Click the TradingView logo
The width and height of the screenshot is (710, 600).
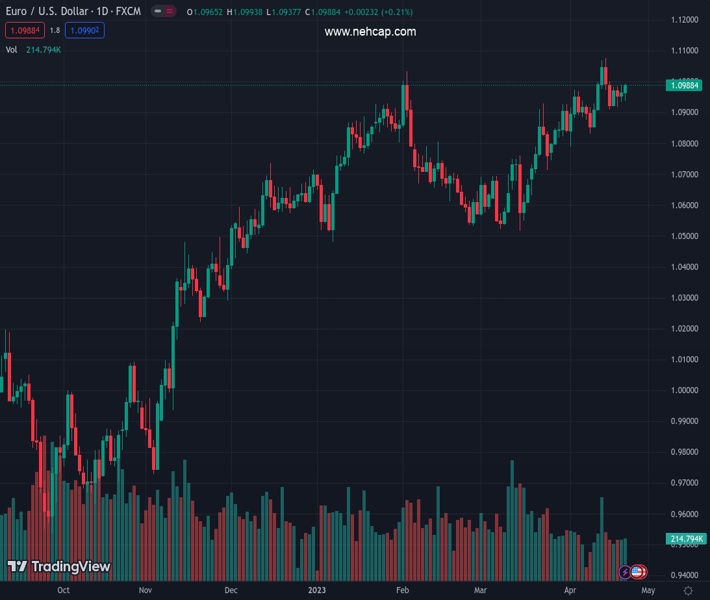tap(58, 567)
